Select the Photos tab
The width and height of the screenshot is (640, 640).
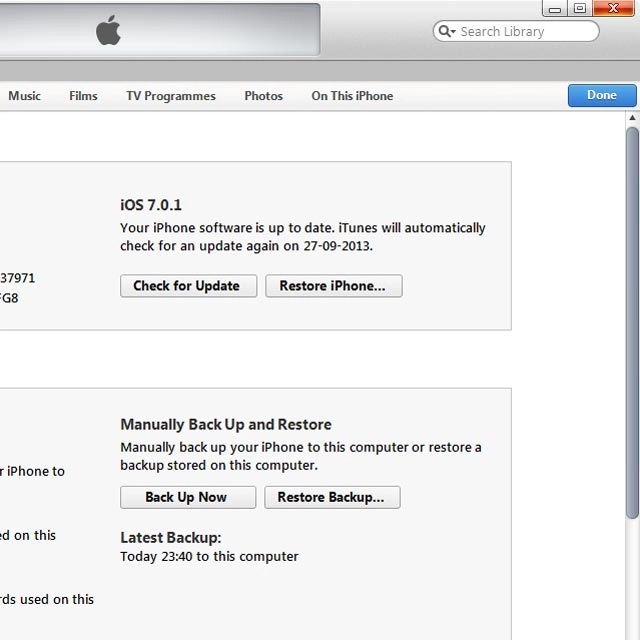click(x=263, y=96)
